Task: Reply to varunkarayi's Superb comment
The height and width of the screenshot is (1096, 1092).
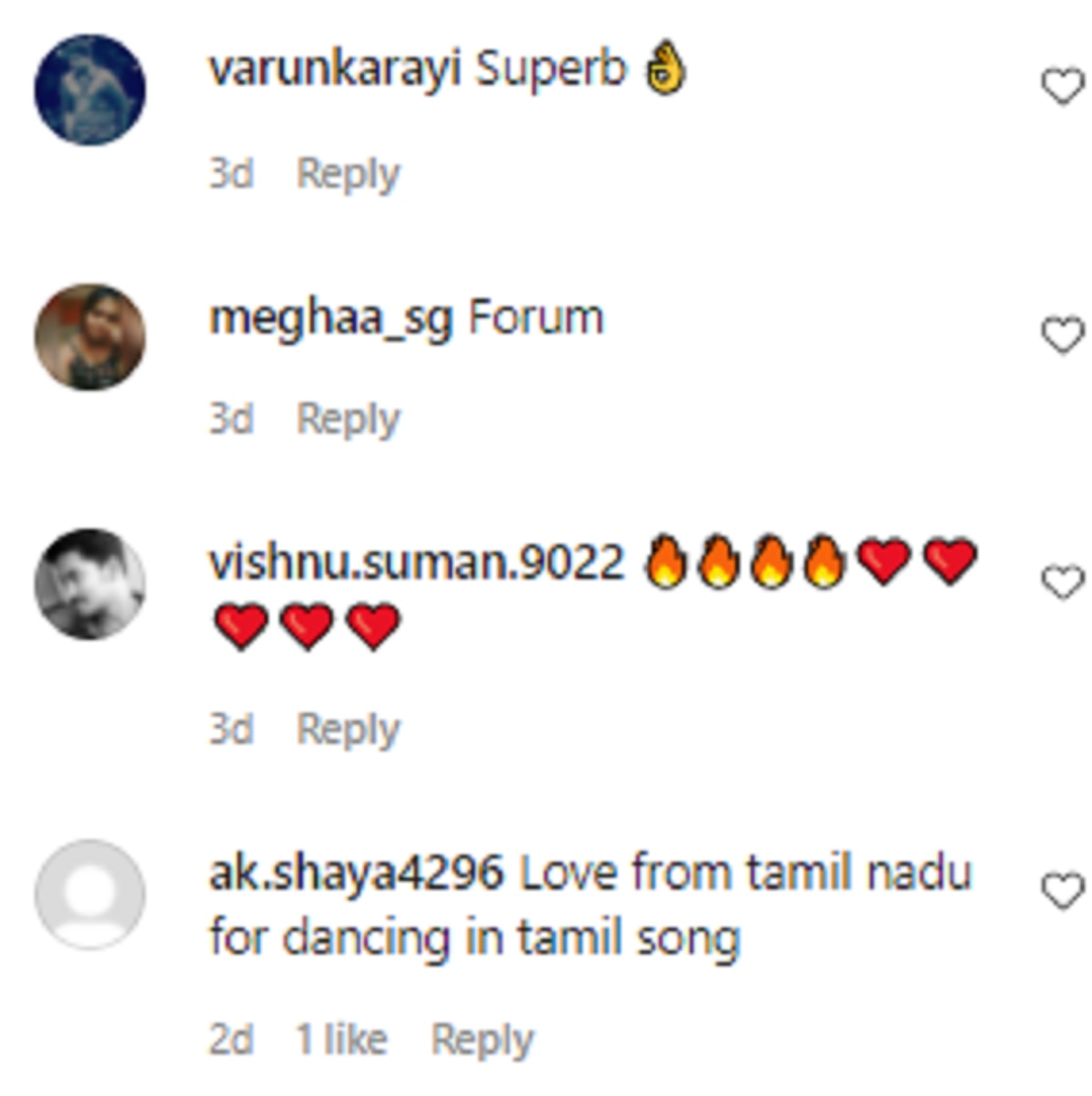Action: click(349, 174)
